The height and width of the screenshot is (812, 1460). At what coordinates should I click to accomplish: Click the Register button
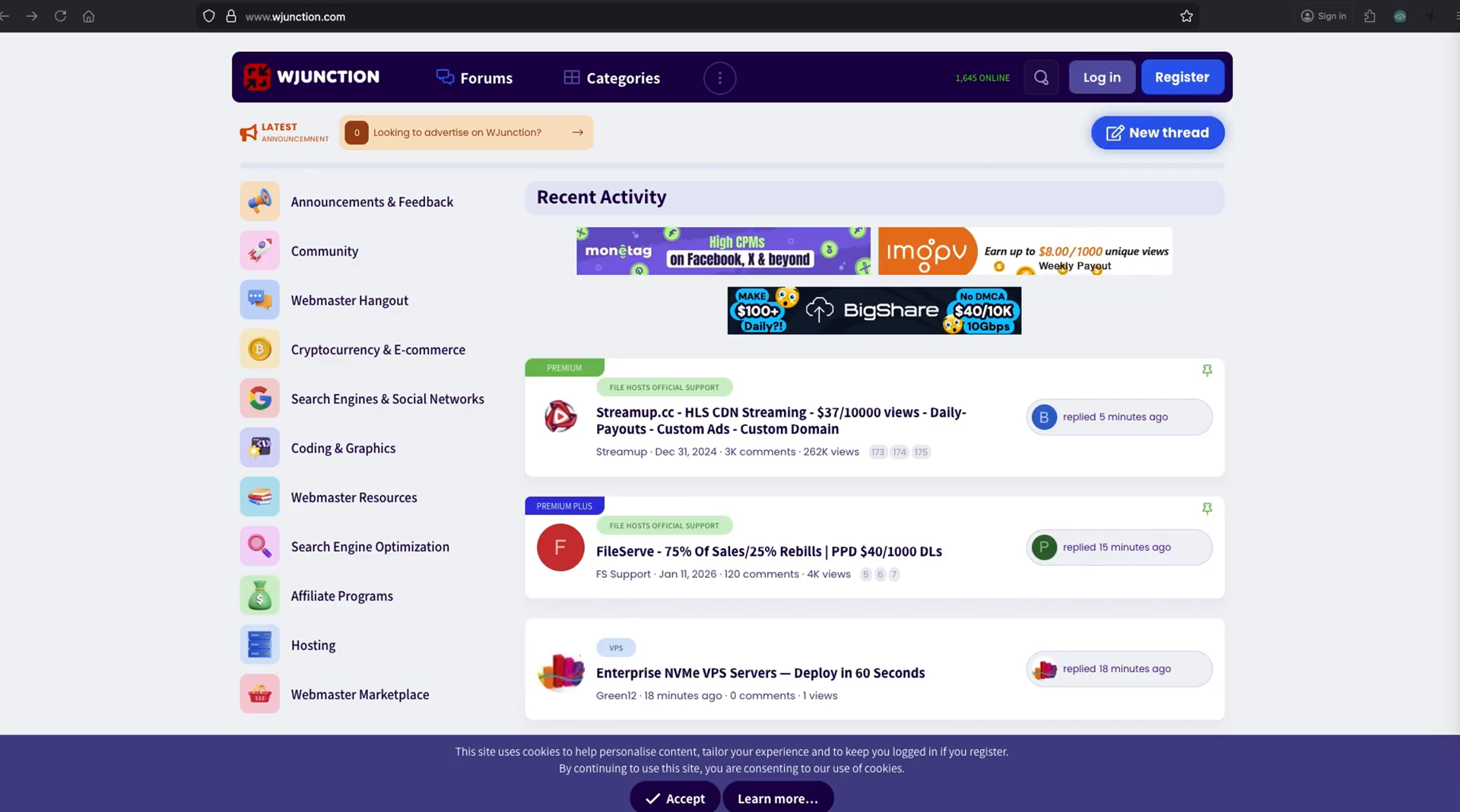(1182, 78)
